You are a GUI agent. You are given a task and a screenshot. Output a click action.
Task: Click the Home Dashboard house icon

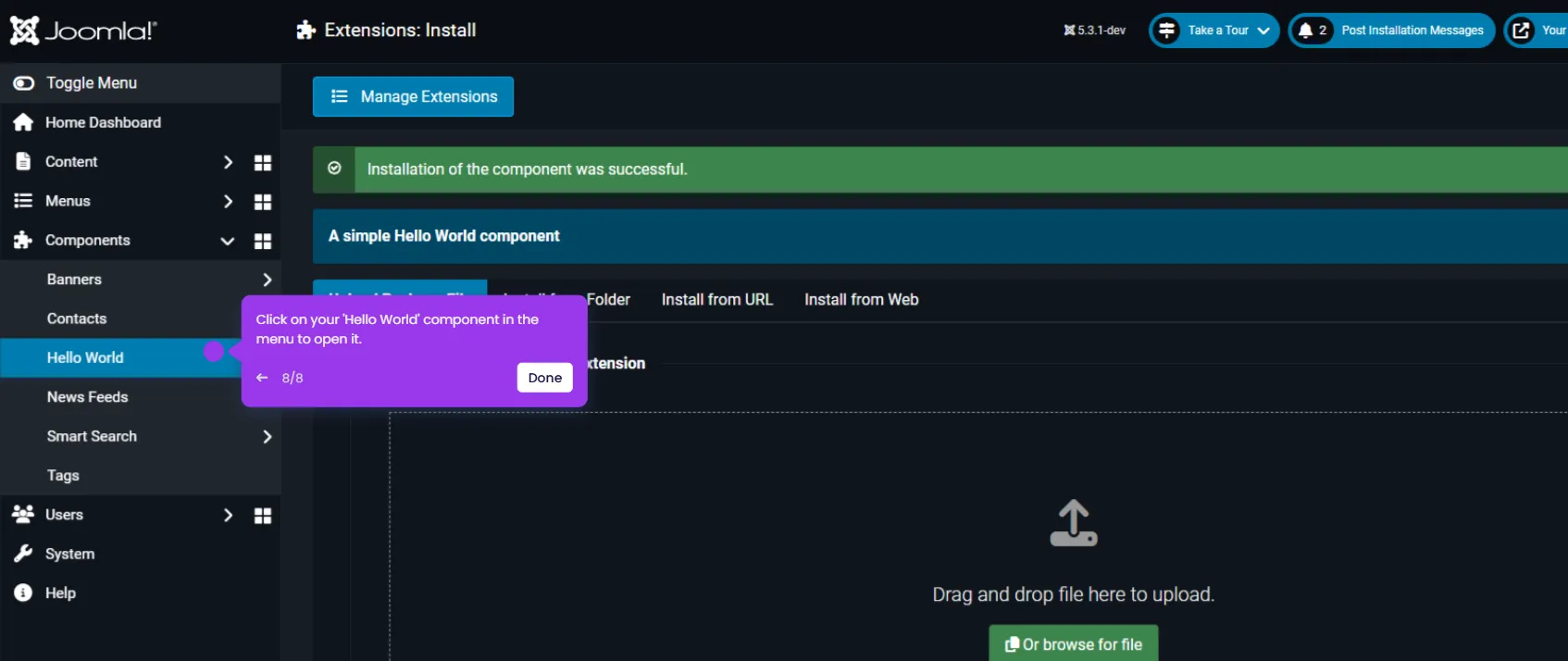click(x=23, y=122)
